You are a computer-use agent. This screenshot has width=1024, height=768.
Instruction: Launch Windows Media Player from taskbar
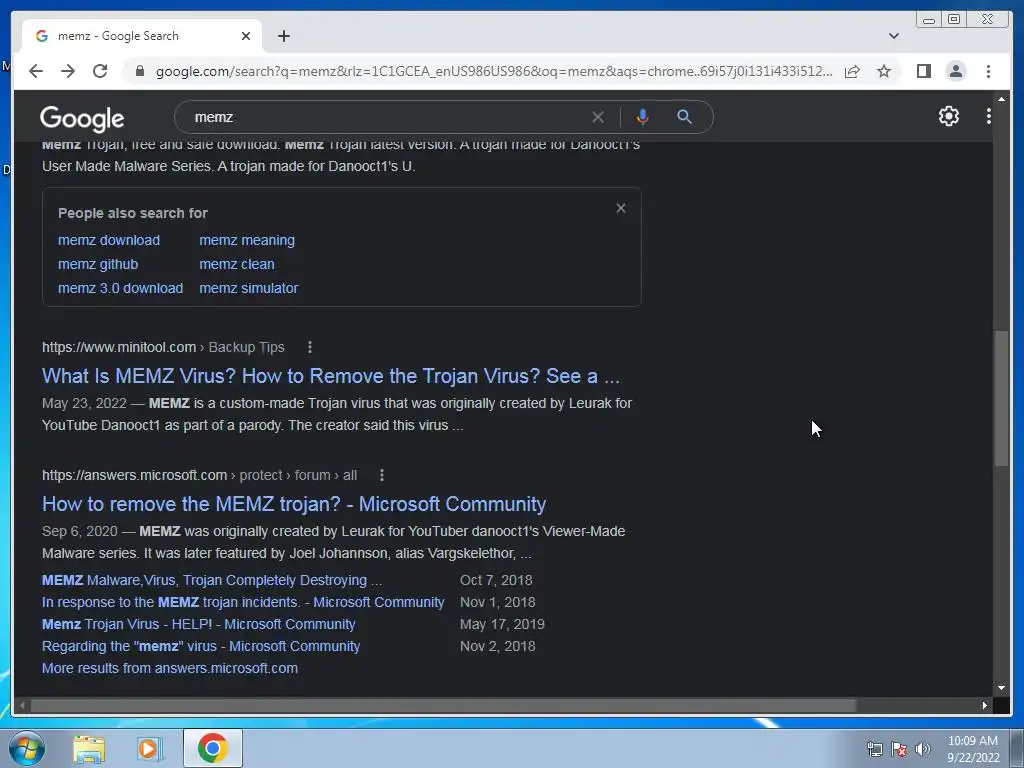pos(150,748)
